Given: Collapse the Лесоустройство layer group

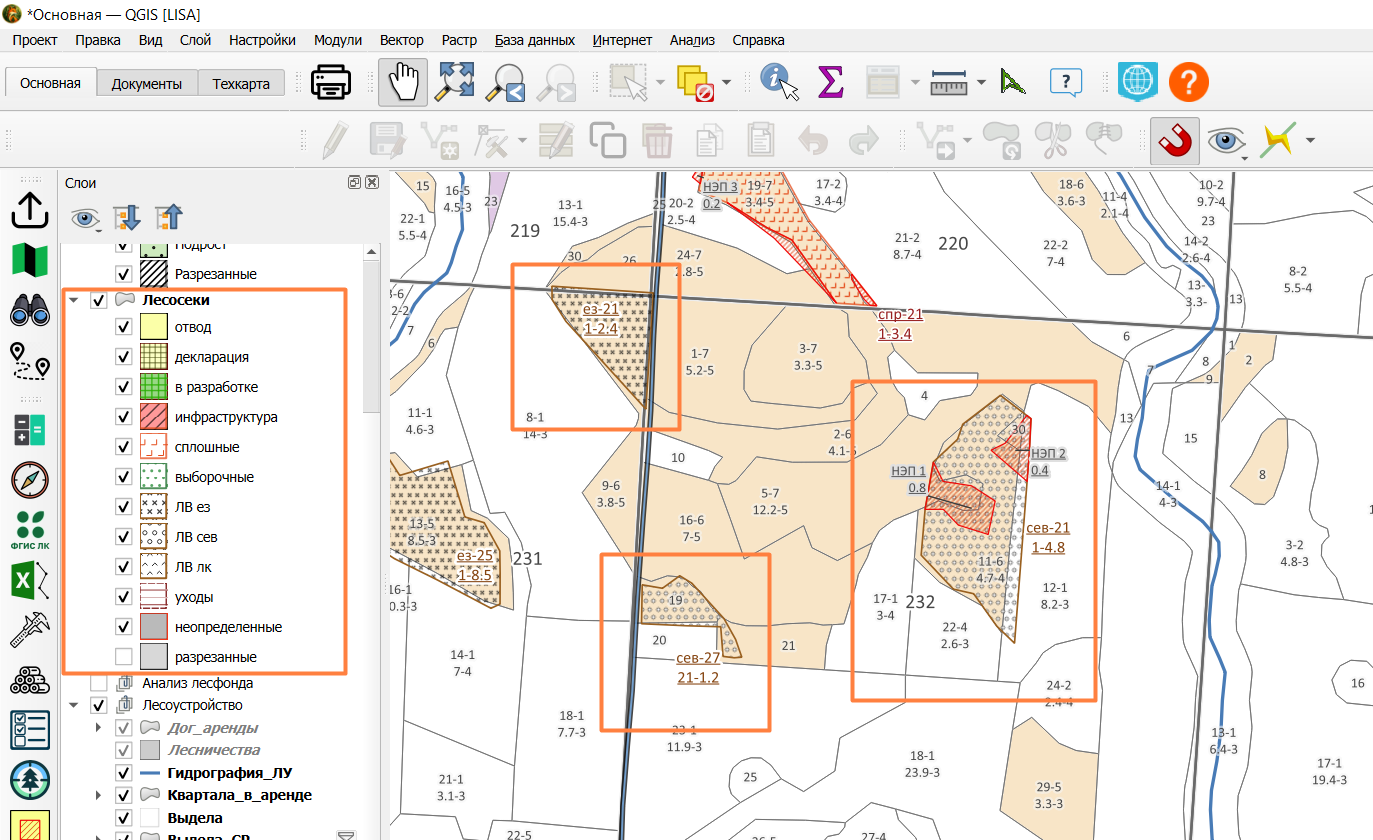Looking at the screenshot, I should click(74, 705).
